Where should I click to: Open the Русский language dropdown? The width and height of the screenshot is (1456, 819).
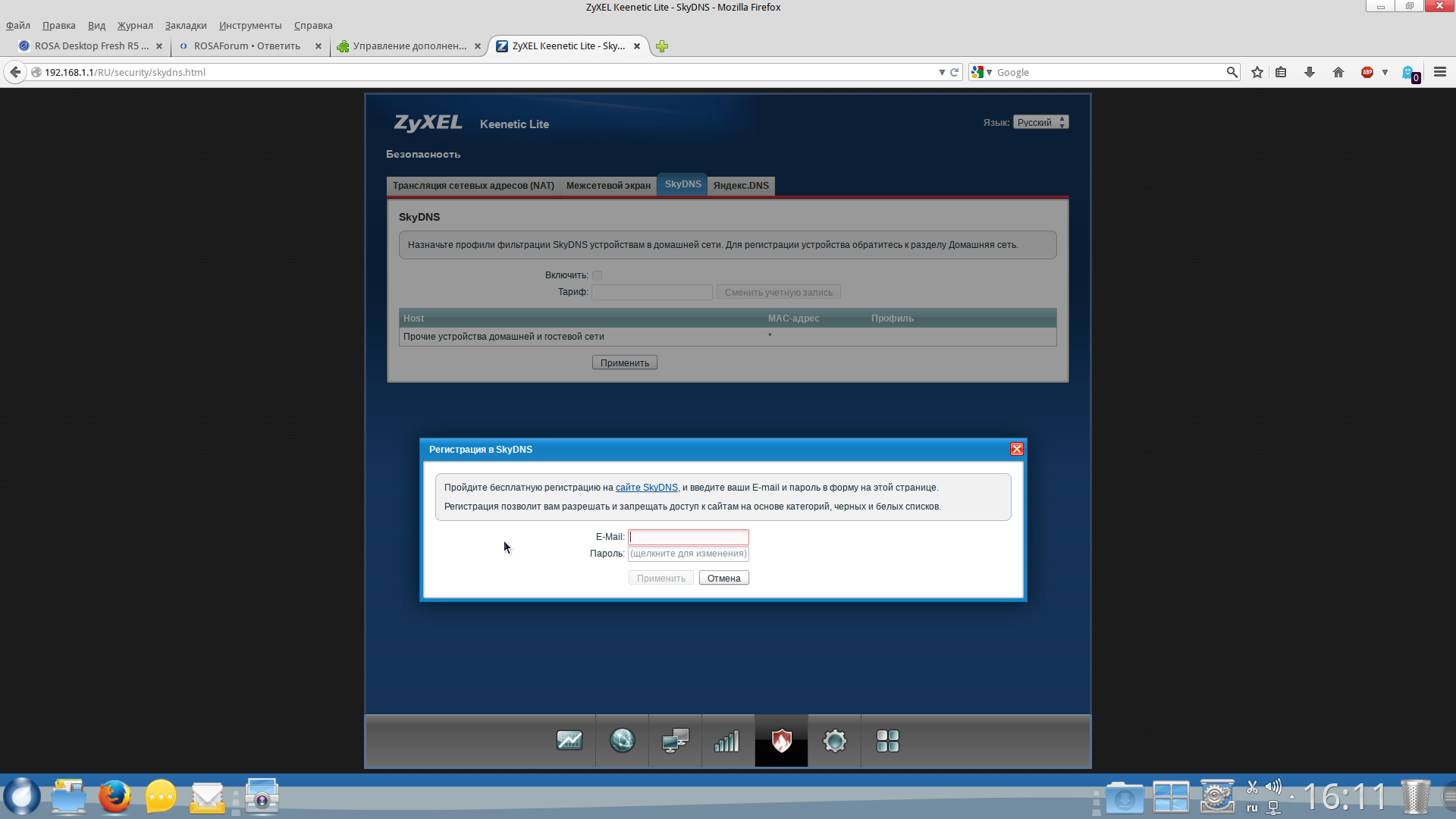1040,122
